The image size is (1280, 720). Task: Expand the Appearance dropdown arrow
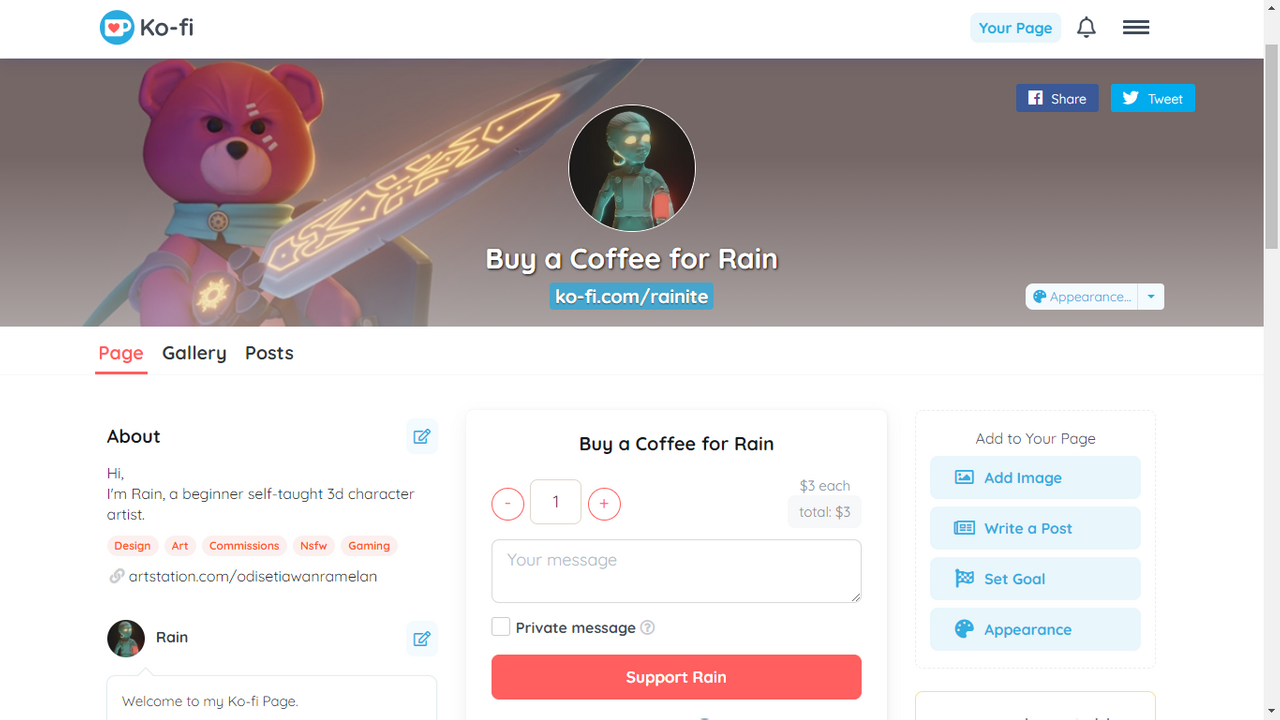click(1151, 297)
